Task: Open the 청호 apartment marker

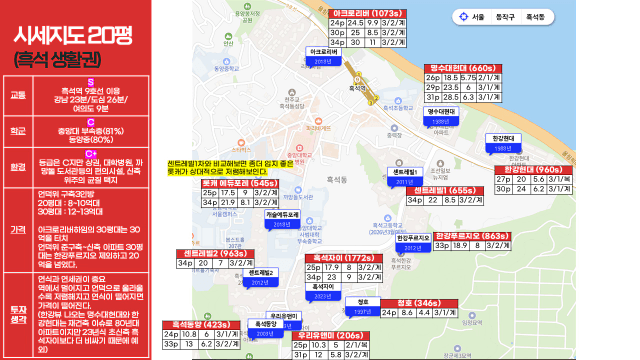Action: point(363,307)
